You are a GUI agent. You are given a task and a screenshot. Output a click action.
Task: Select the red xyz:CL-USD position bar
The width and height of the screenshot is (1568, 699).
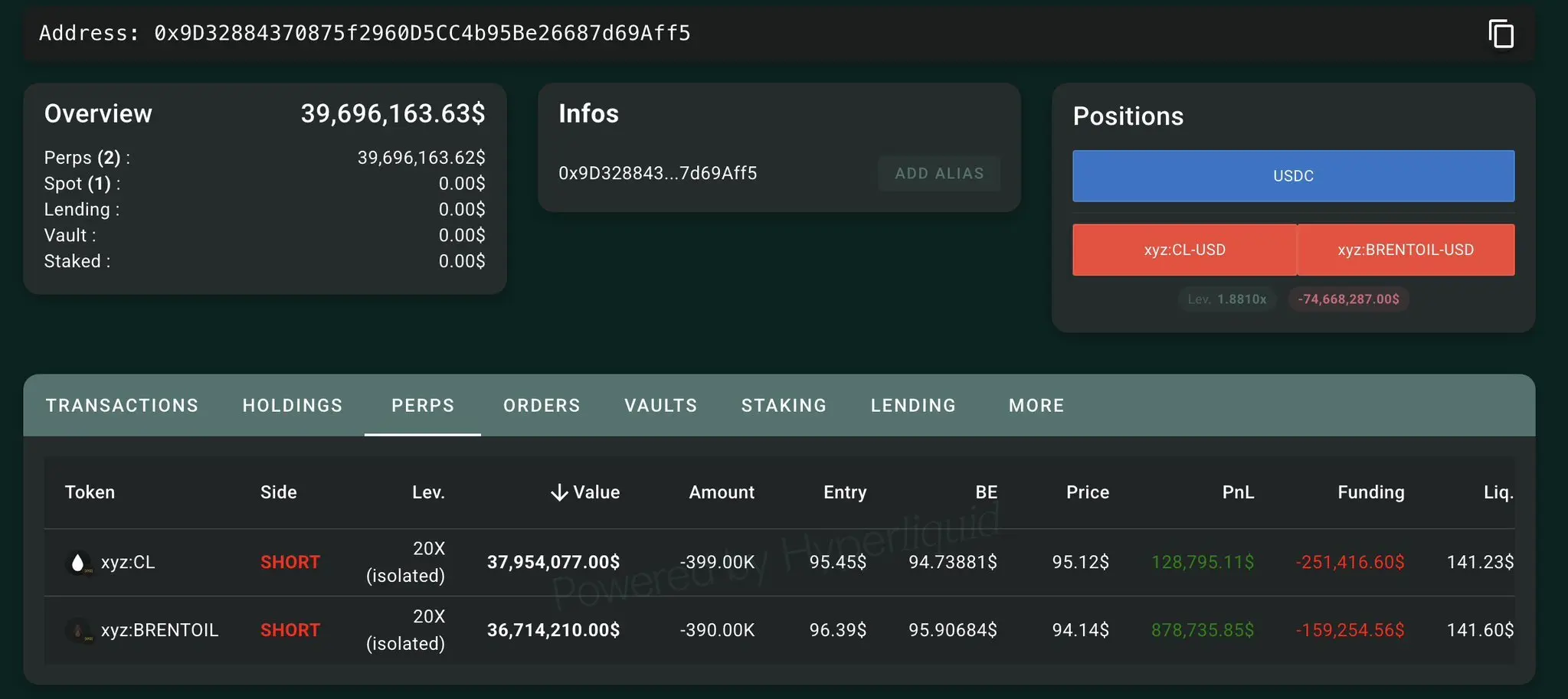pyautogui.click(x=1184, y=250)
